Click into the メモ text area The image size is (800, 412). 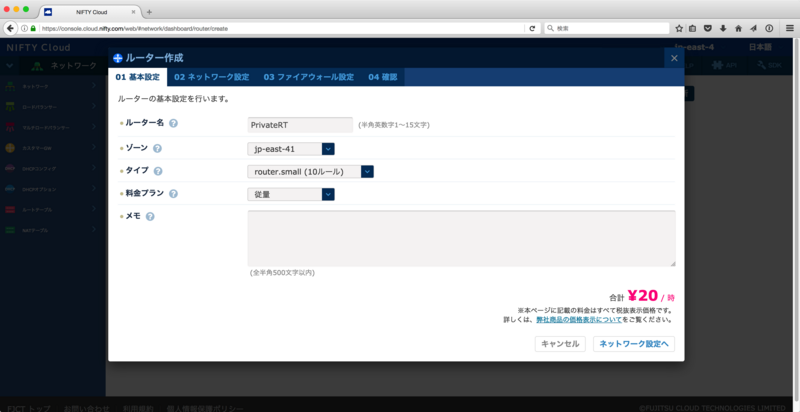click(x=462, y=239)
